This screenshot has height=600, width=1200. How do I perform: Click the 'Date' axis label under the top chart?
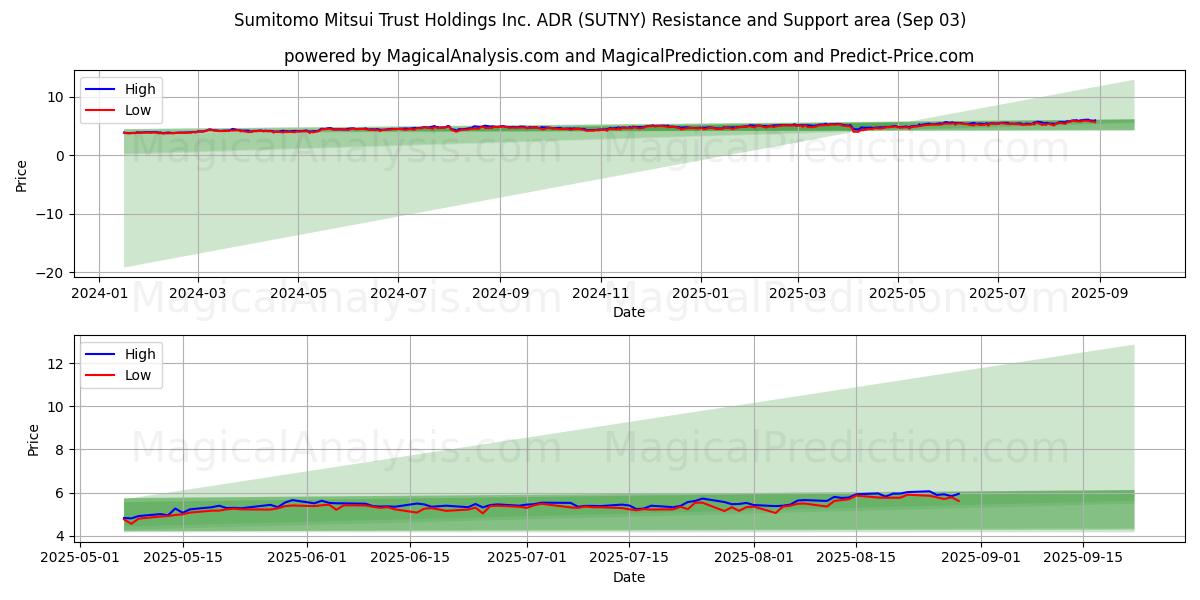(x=629, y=312)
